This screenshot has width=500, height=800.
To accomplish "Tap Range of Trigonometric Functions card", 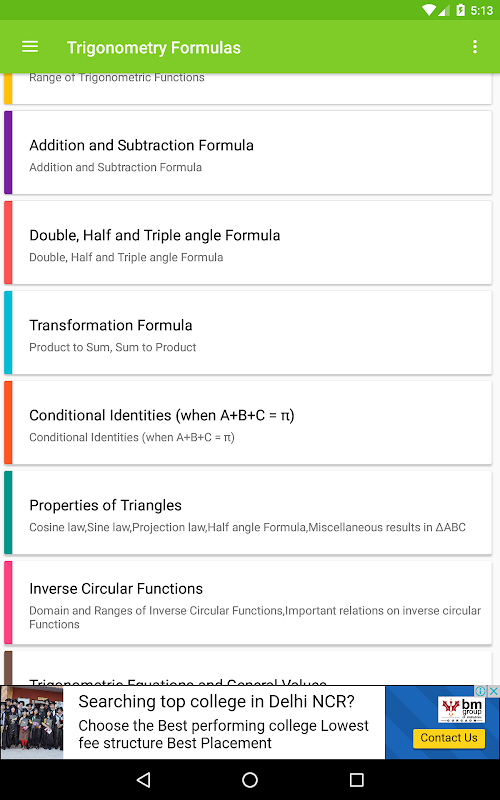I will pos(248,89).
